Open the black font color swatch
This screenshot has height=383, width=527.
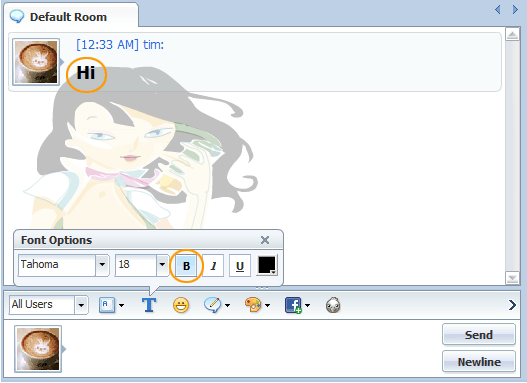267,265
